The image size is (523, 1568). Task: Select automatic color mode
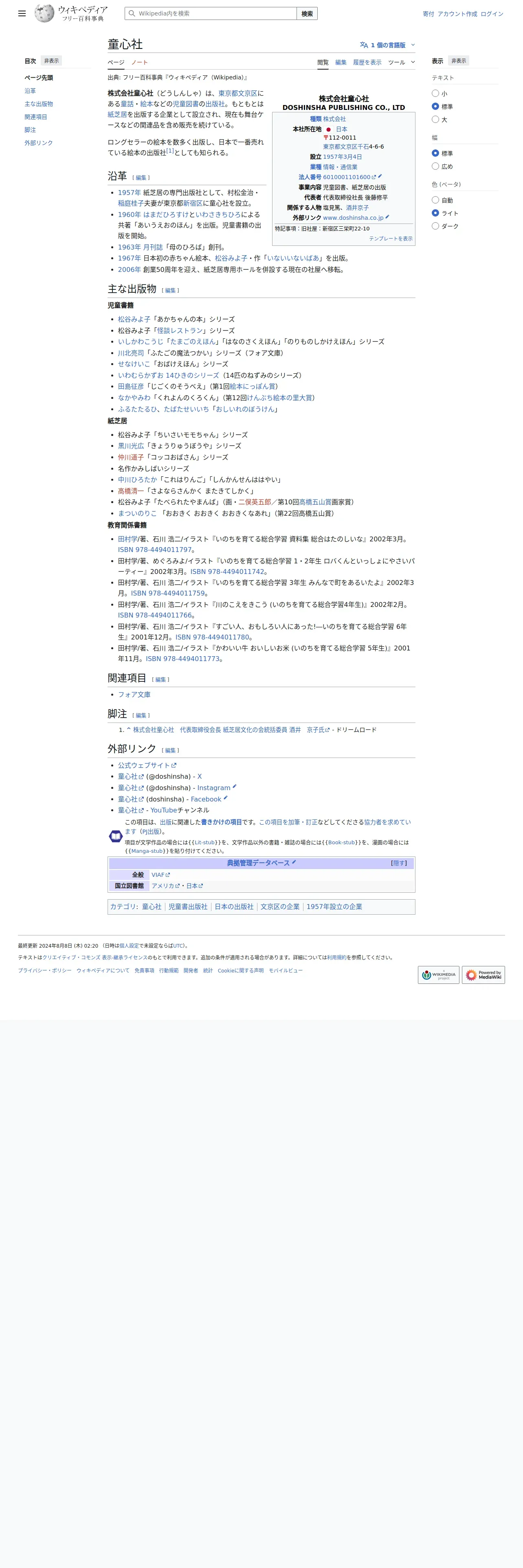(x=435, y=200)
